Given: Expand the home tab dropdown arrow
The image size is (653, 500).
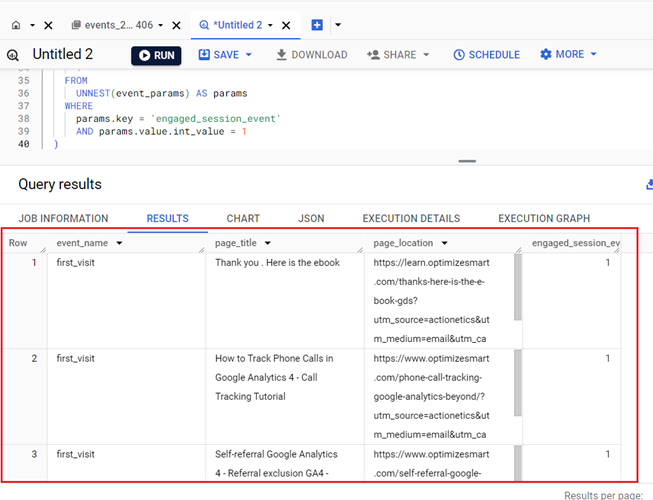Looking at the screenshot, I should pos(32,25).
